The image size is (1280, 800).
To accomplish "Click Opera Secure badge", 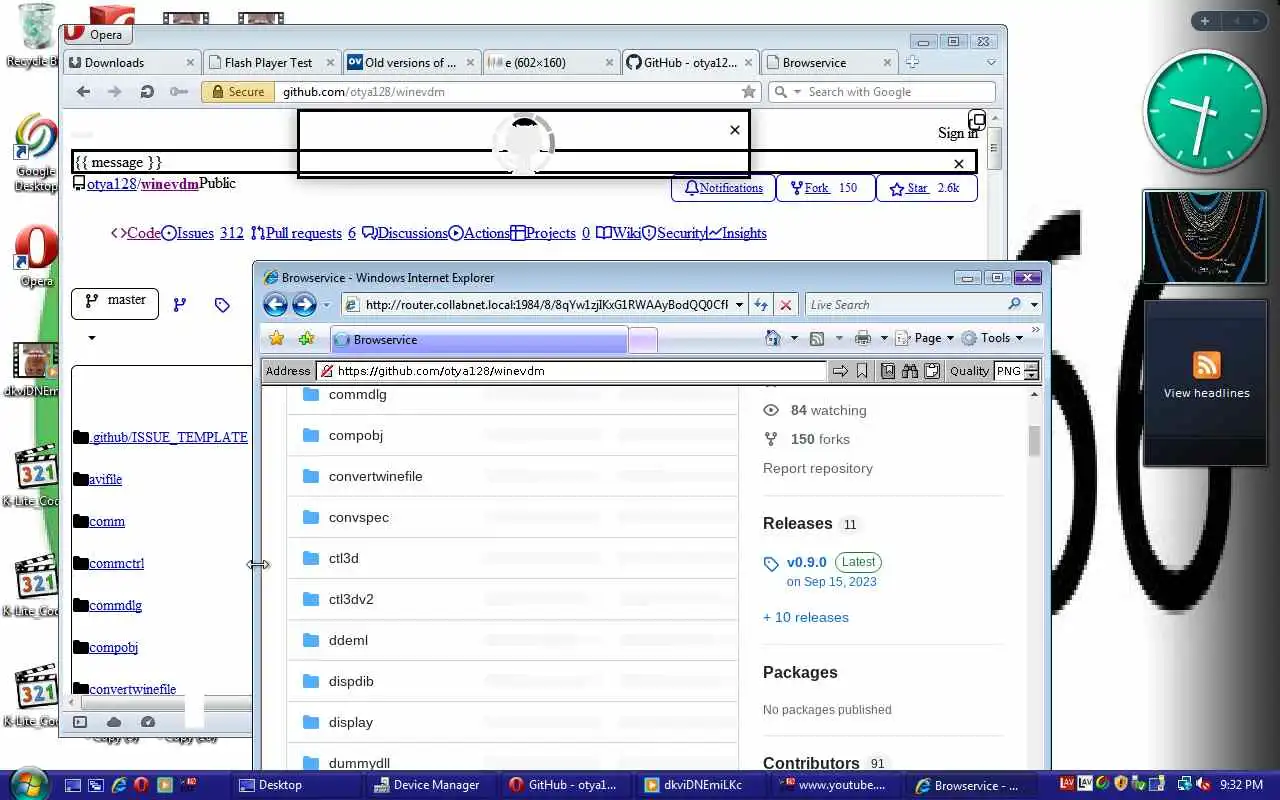I will [237, 91].
